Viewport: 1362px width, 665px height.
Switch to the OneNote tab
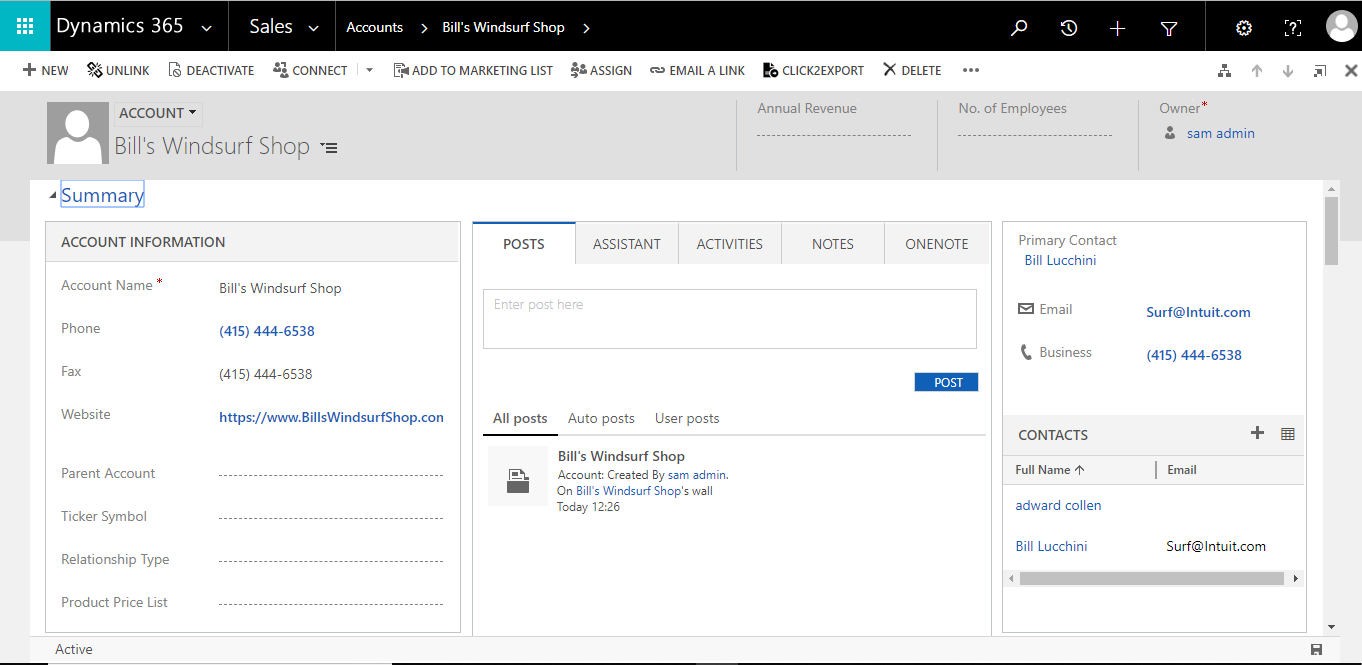click(x=937, y=244)
